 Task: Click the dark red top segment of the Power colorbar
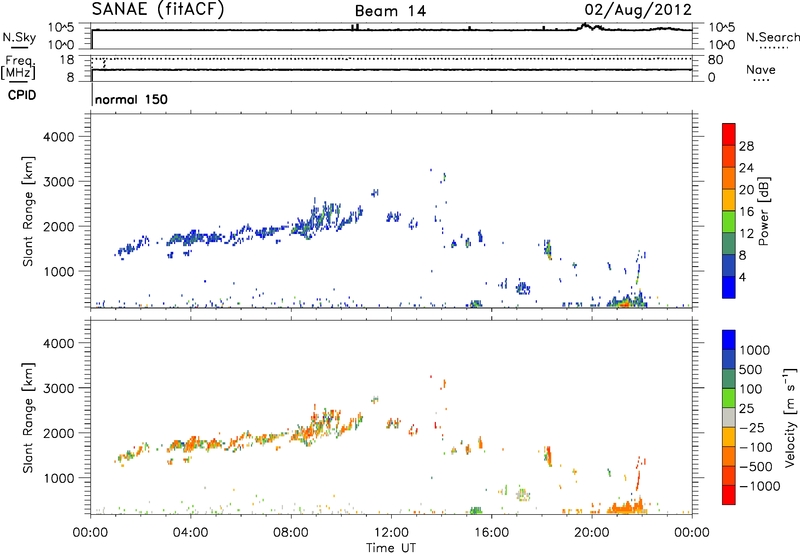pos(729,134)
